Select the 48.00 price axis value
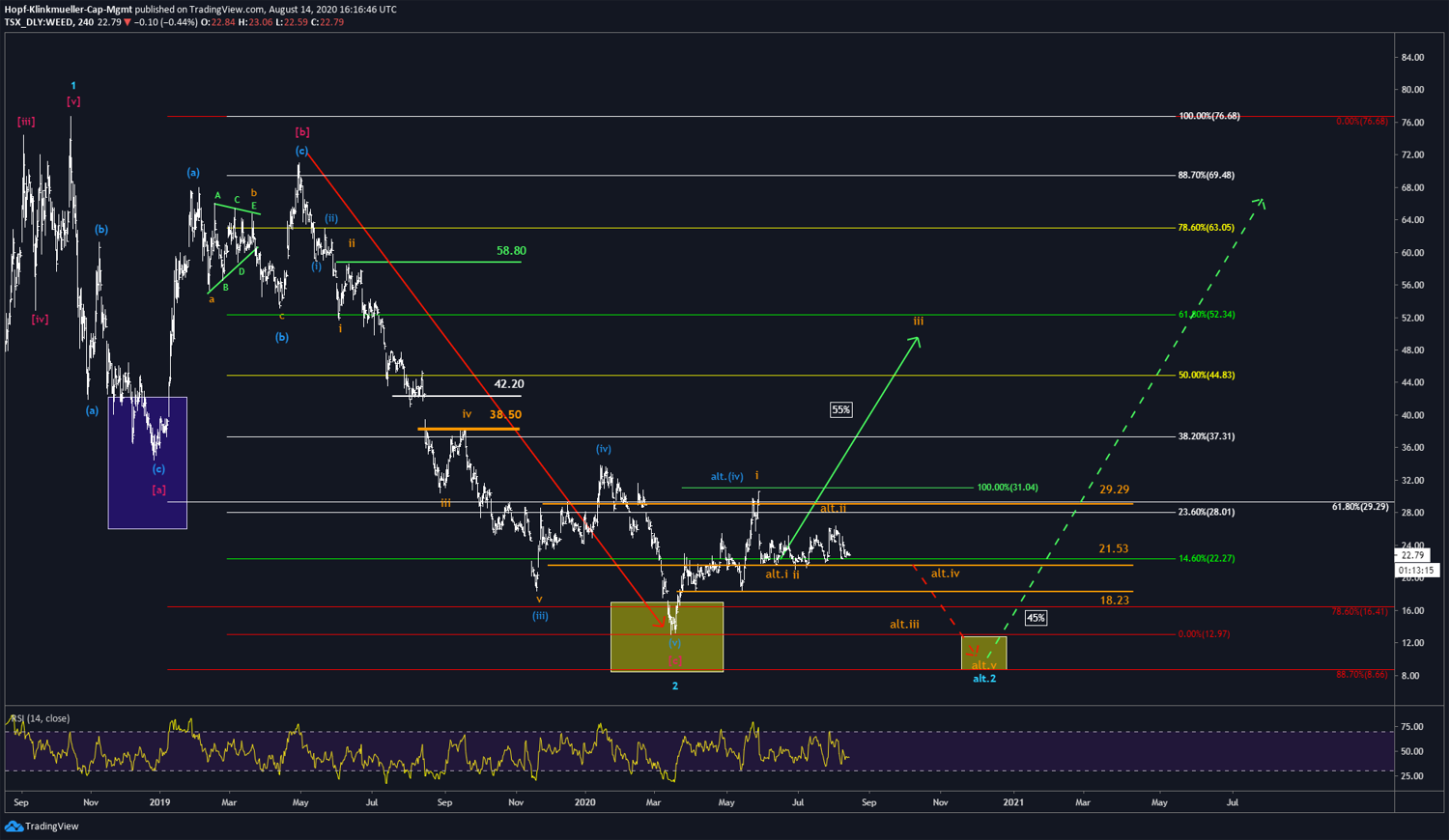The height and width of the screenshot is (840, 1449). (1412, 350)
